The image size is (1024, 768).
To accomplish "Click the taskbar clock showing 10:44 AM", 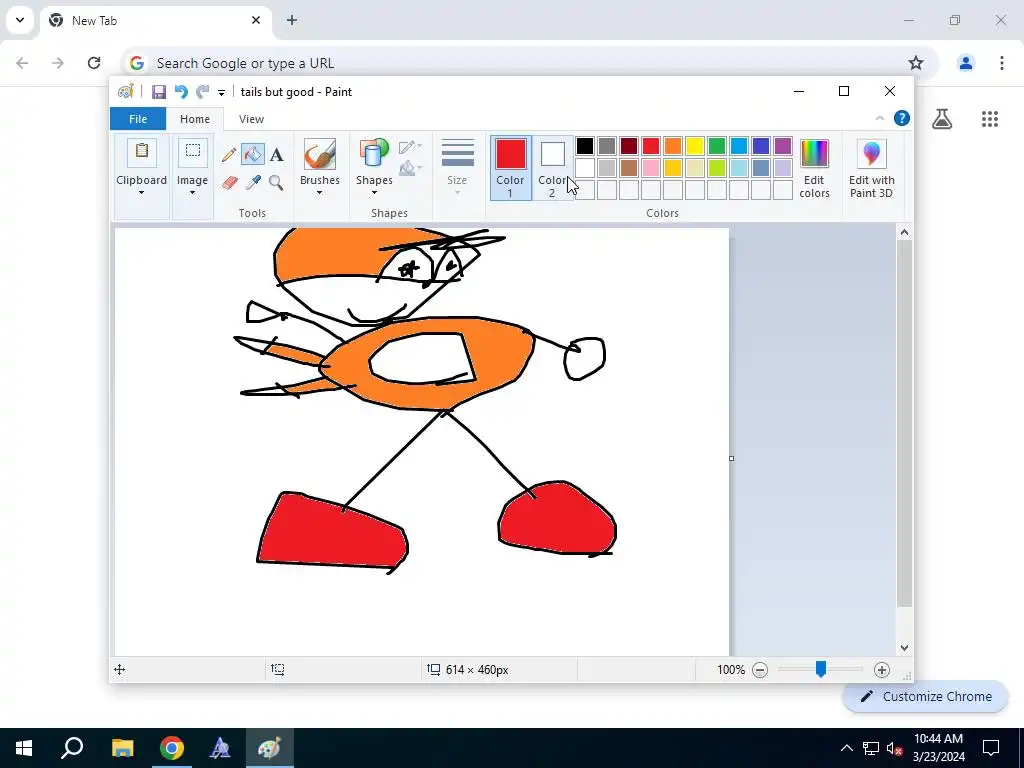I will pyautogui.click(x=938, y=748).
